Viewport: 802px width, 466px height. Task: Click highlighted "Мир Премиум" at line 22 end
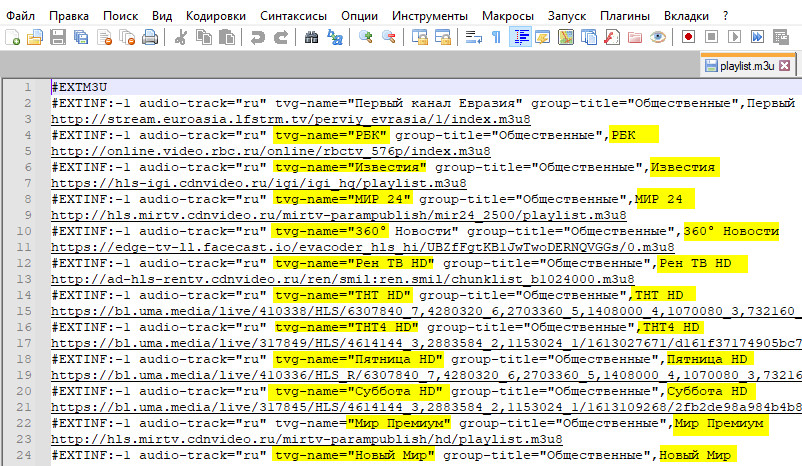pos(719,424)
